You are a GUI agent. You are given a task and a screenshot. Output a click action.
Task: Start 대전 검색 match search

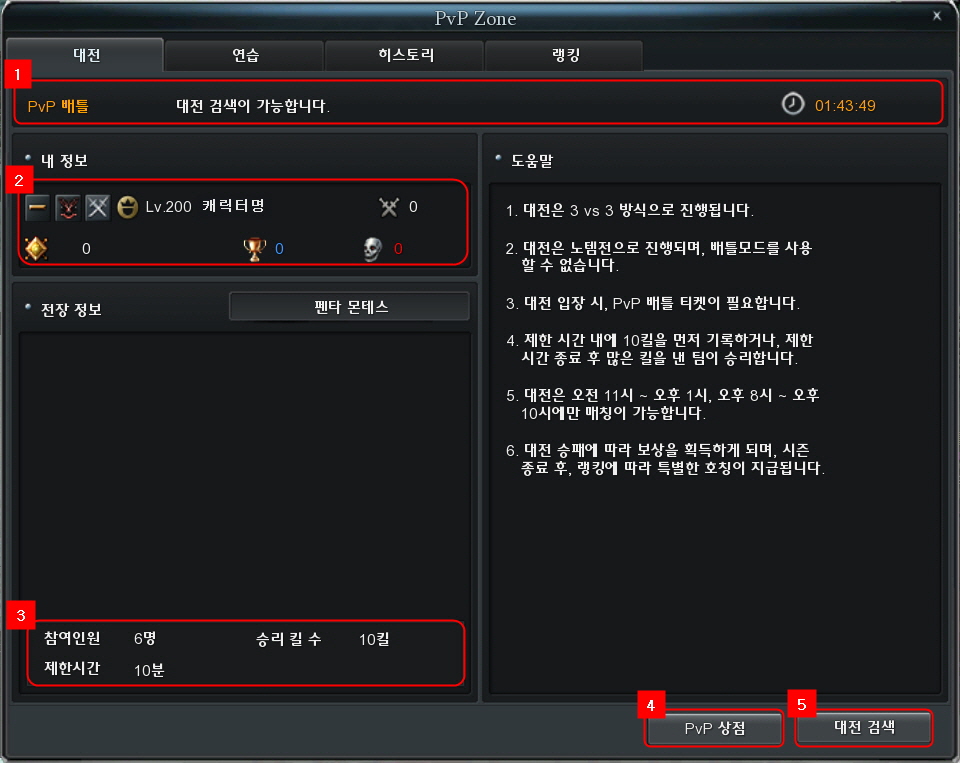[864, 727]
